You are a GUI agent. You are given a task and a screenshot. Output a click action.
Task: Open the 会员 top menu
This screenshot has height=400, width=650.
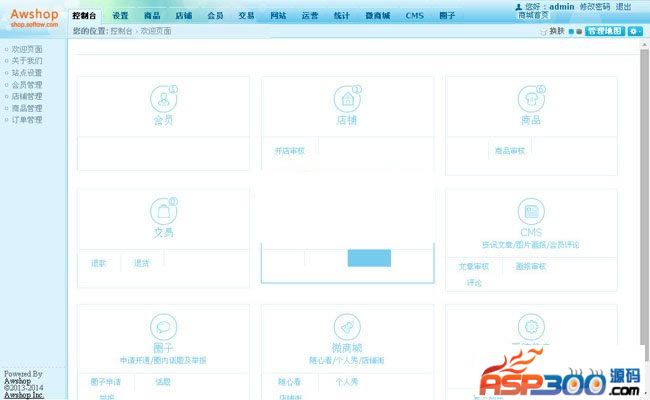(x=215, y=16)
